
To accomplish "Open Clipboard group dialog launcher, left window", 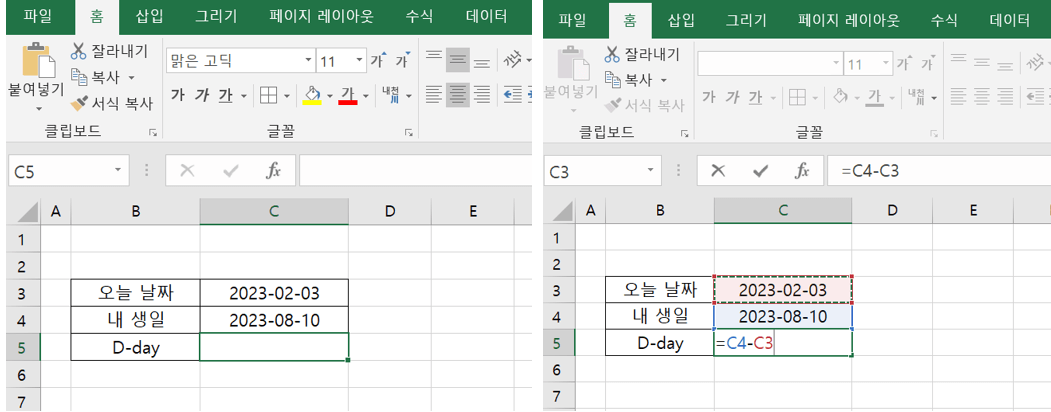I will click(x=153, y=133).
